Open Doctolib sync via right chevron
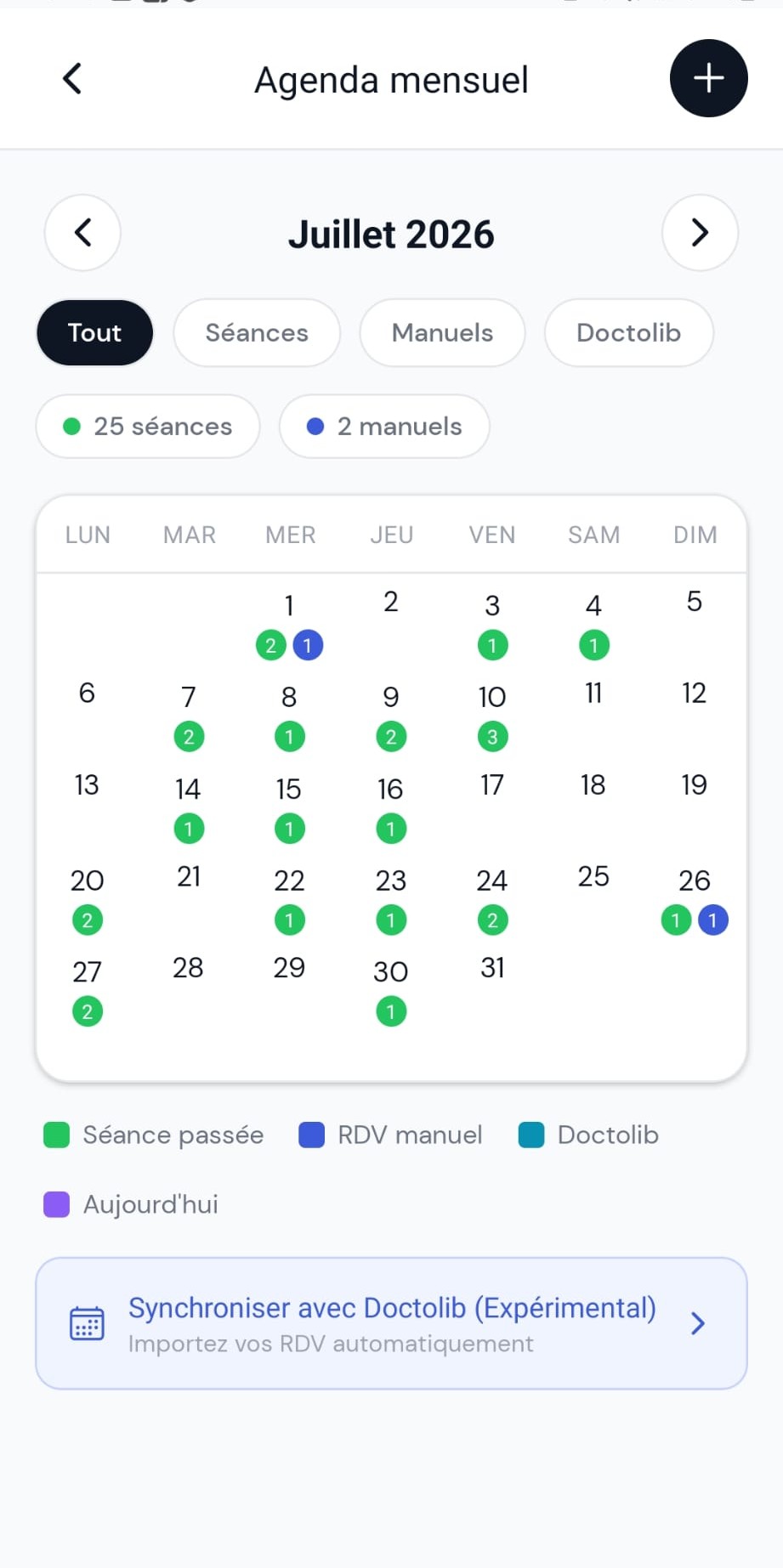 (698, 1323)
